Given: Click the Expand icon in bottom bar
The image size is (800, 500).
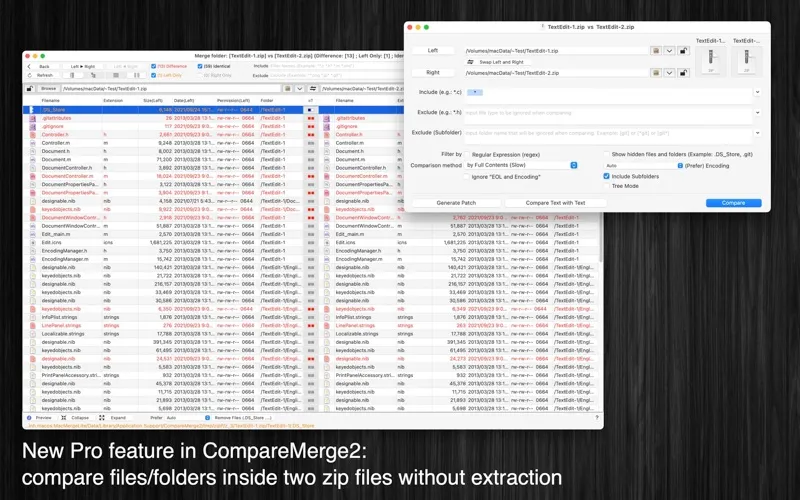Looking at the screenshot, I should point(102,417).
